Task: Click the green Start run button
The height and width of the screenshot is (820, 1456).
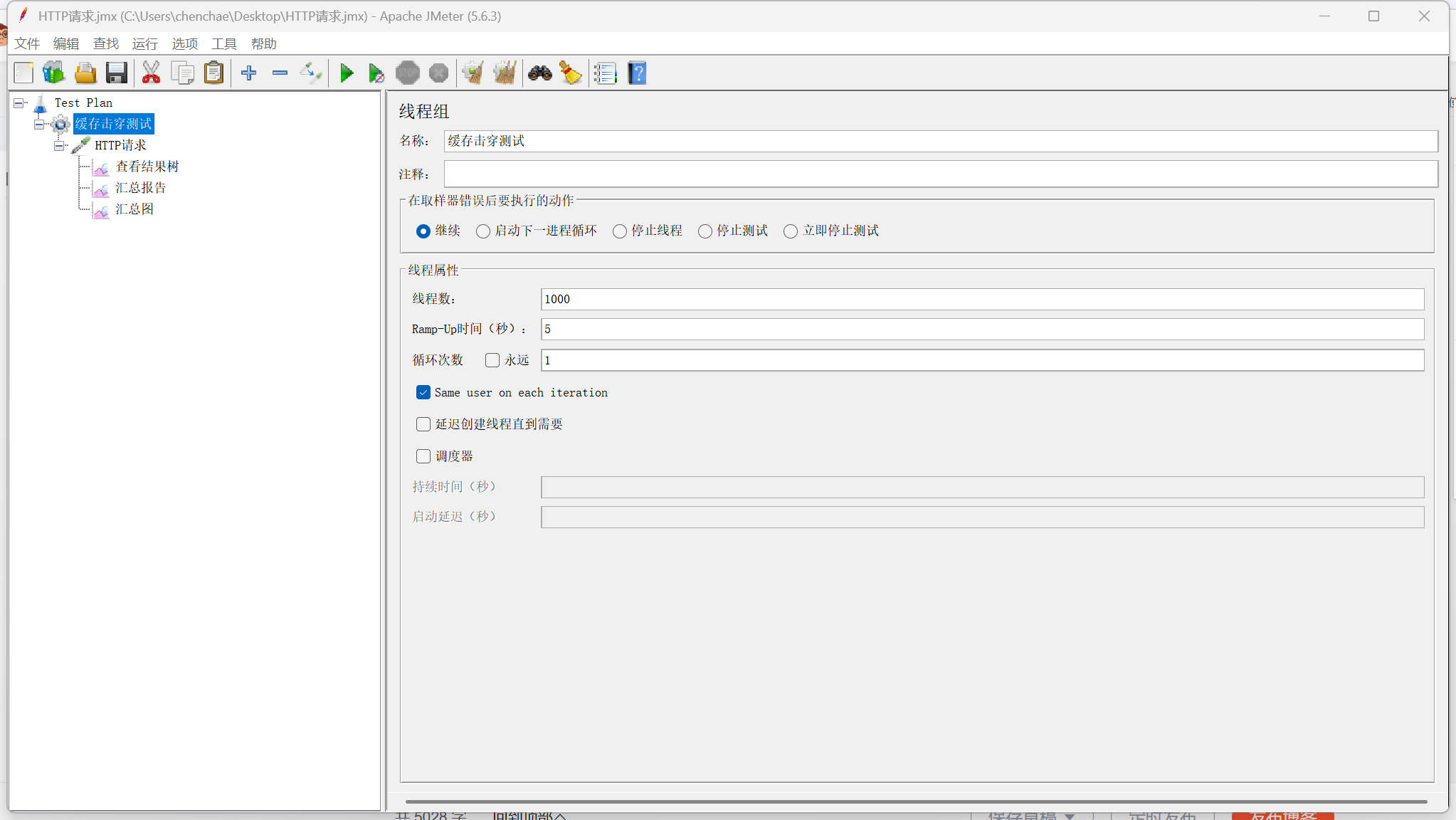Action: (347, 73)
